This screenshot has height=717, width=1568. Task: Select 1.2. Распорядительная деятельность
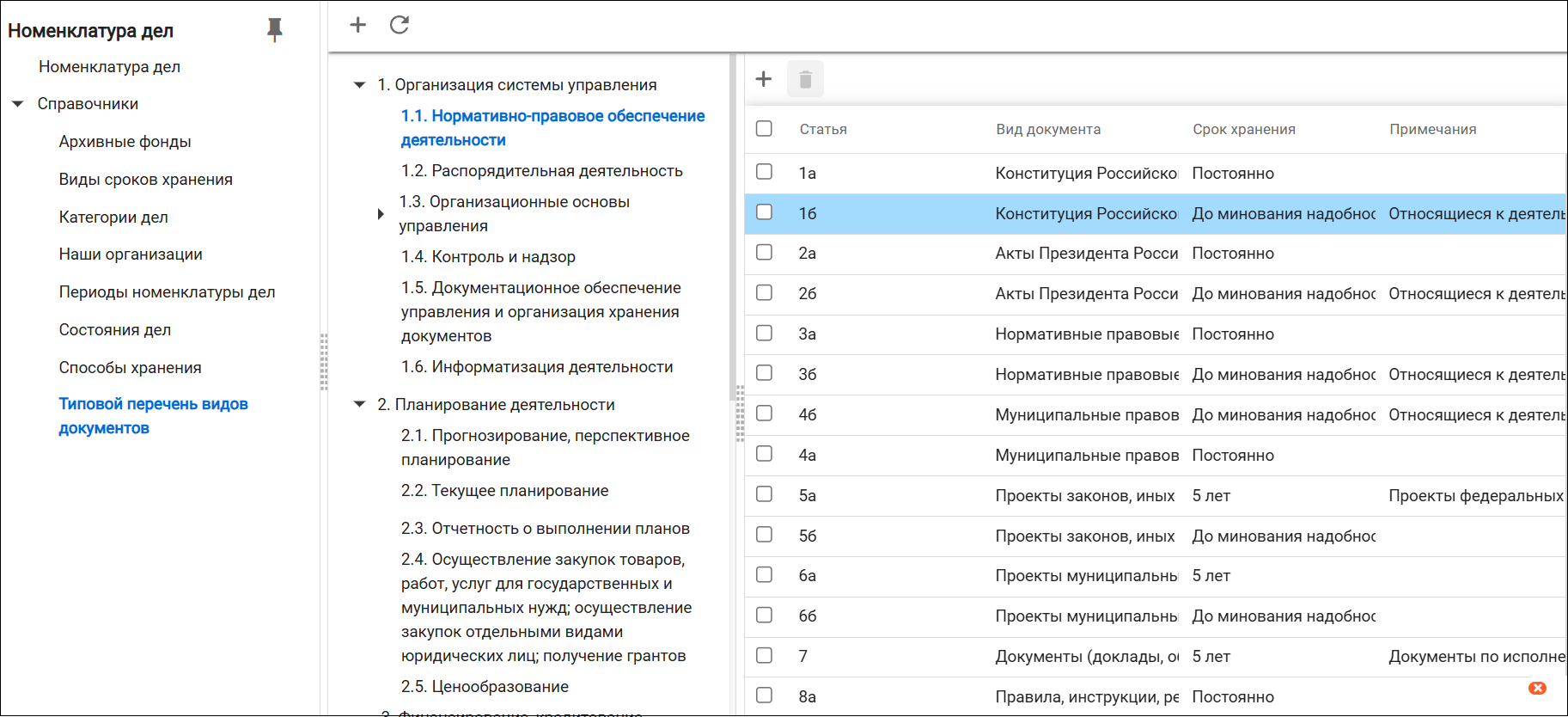[541, 171]
